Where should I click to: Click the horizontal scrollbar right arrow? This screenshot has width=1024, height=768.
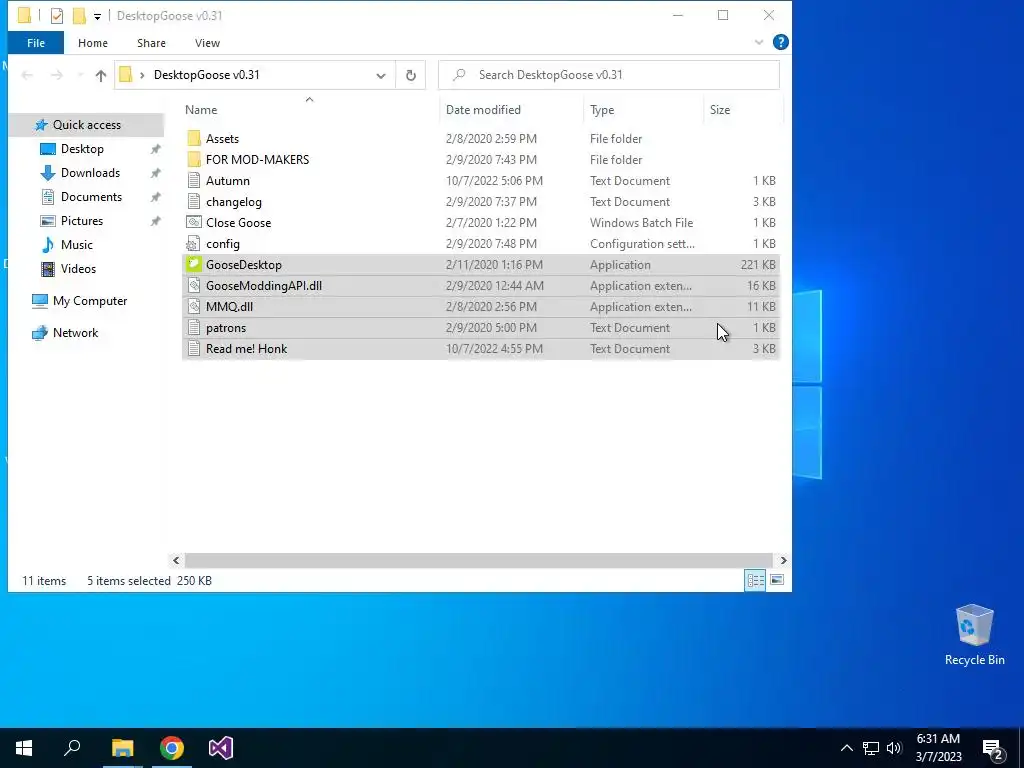(x=784, y=560)
